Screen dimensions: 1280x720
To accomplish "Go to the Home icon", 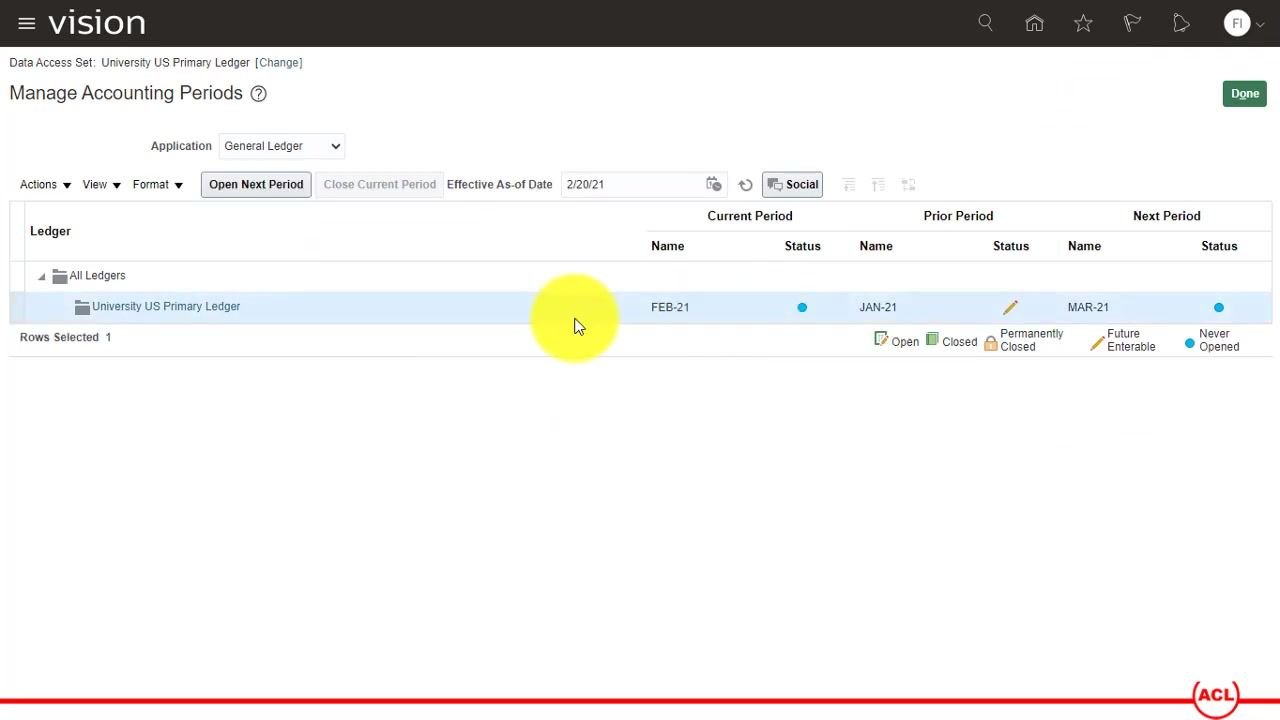I will coord(1035,23).
